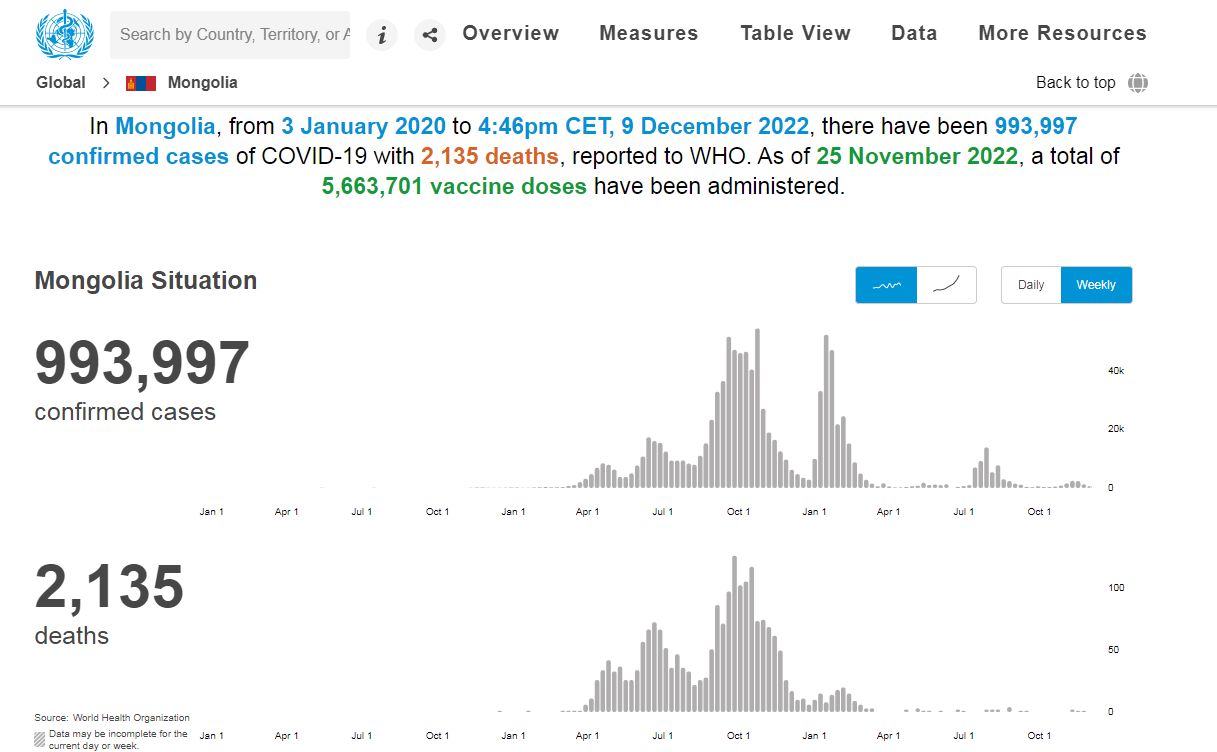Click the 3 January 2020 date text
Screen dimensions: 1217x752
click(x=364, y=127)
